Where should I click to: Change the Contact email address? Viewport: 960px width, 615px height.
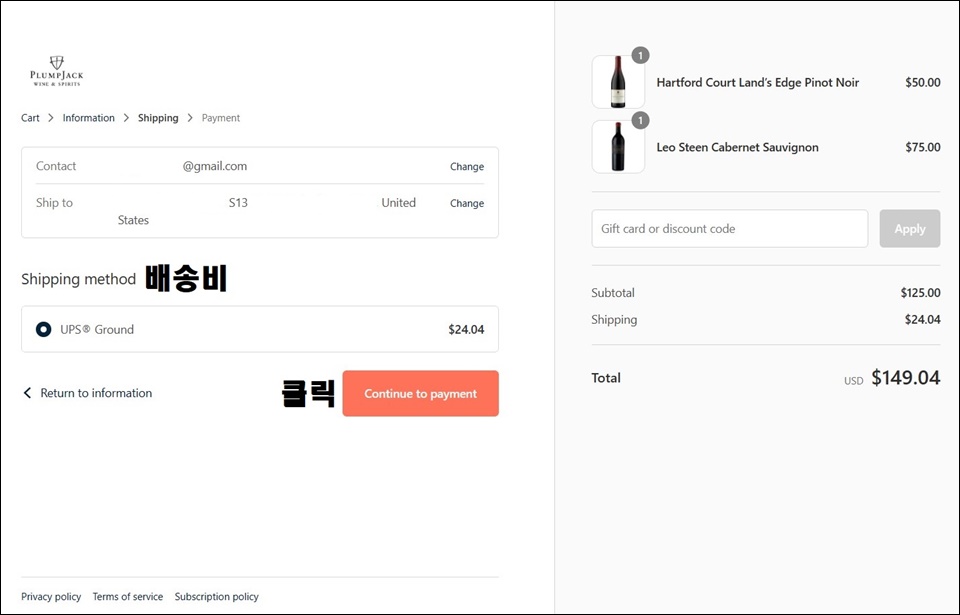[x=467, y=167]
